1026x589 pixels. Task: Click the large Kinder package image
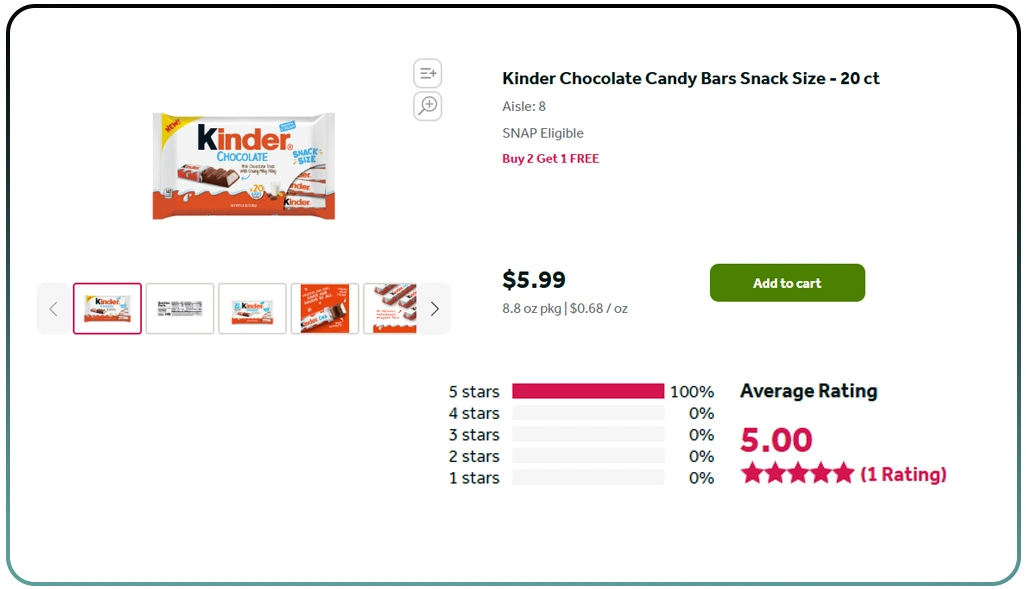pos(244,166)
